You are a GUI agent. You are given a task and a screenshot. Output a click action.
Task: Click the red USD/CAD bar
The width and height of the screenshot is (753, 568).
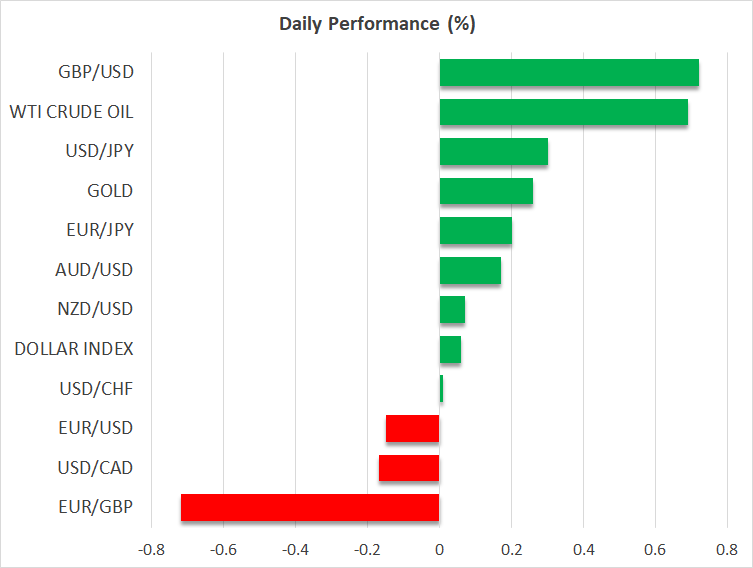point(409,468)
